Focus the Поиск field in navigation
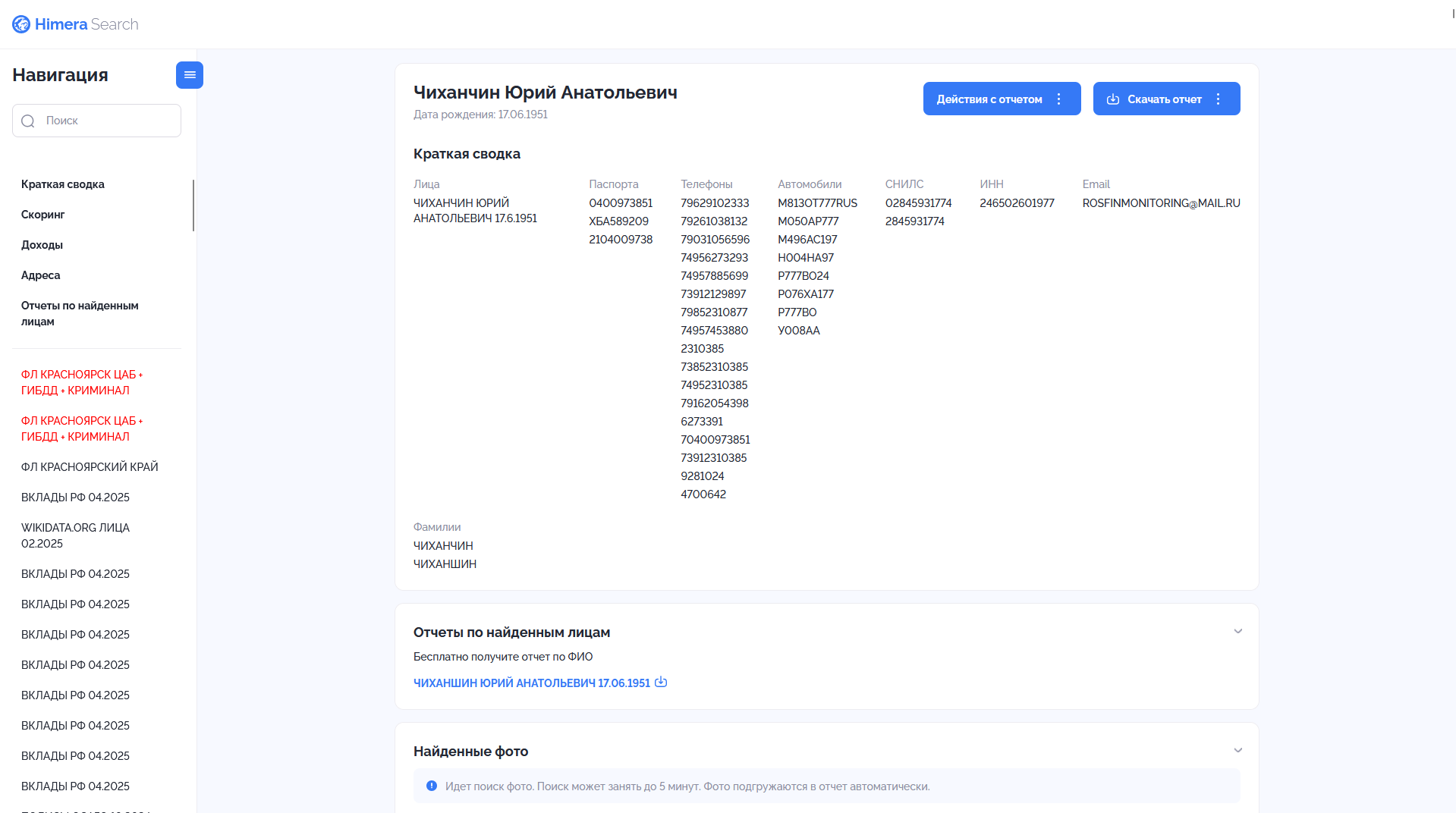The image size is (1456, 813). [96, 121]
